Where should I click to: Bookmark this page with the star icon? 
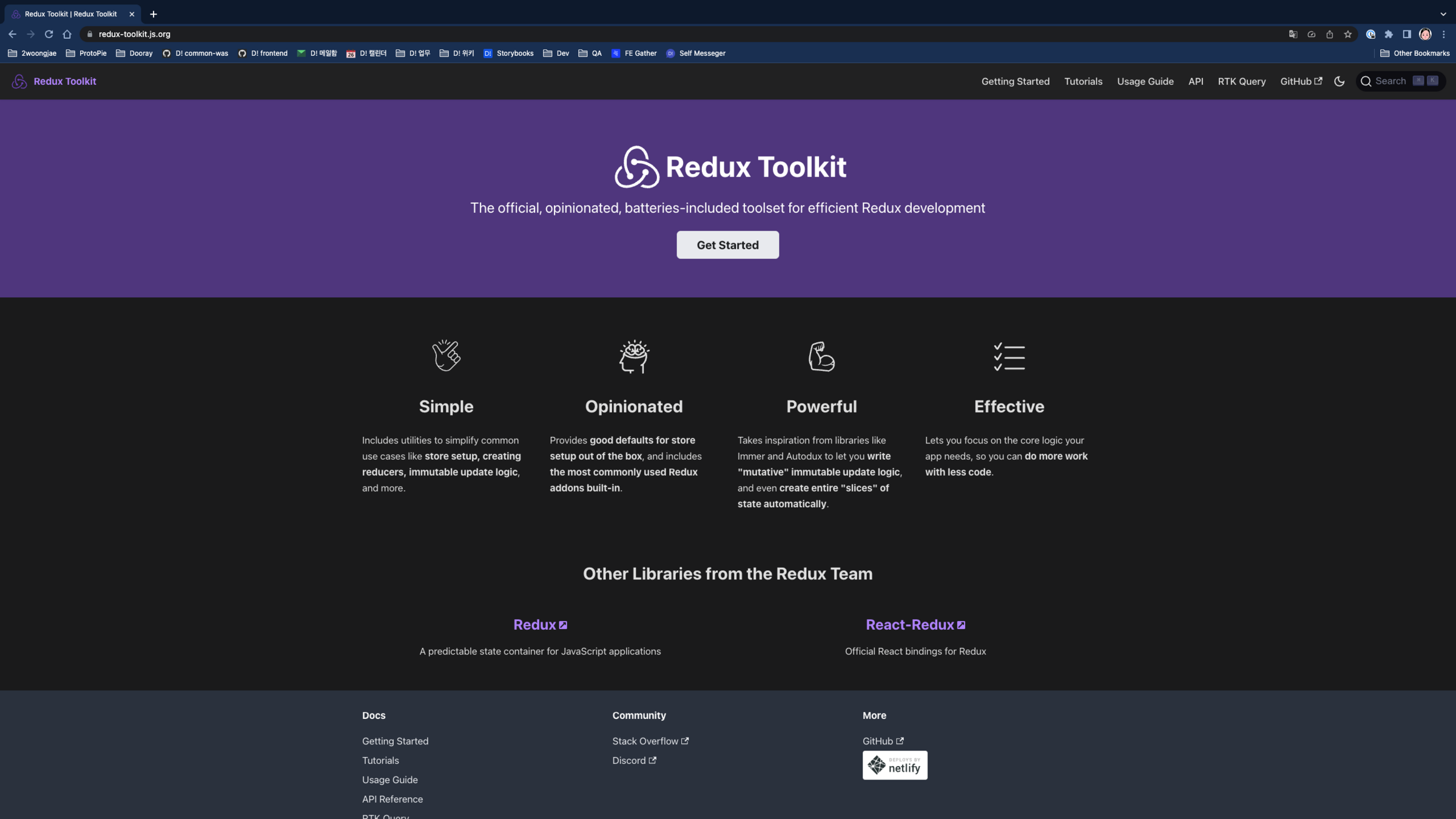coord(1348,35)
